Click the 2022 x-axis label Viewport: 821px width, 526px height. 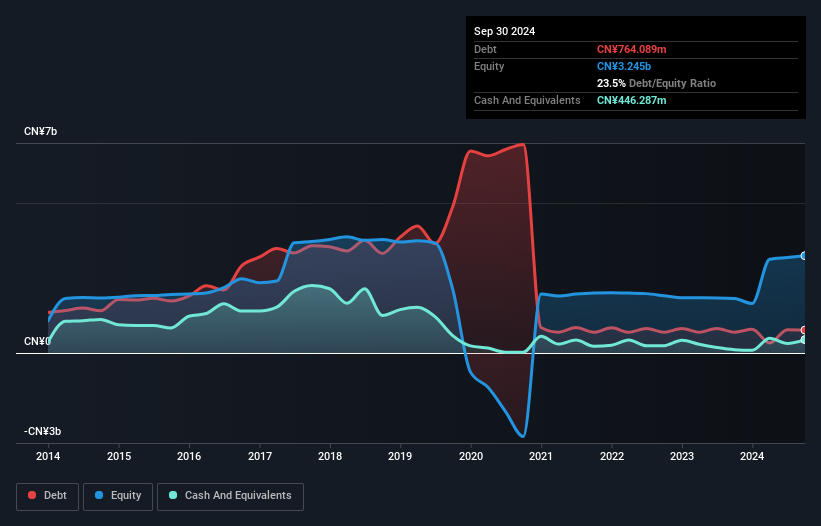pyautogui.click(x=612, y=456)
